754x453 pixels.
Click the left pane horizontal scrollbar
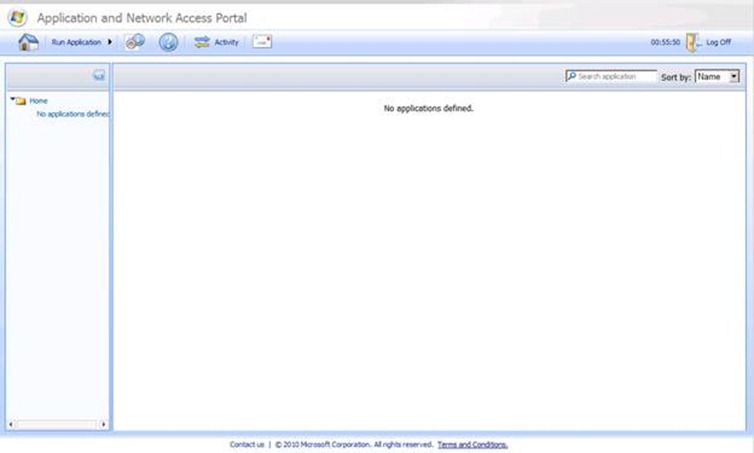click(x=58, y=424)
